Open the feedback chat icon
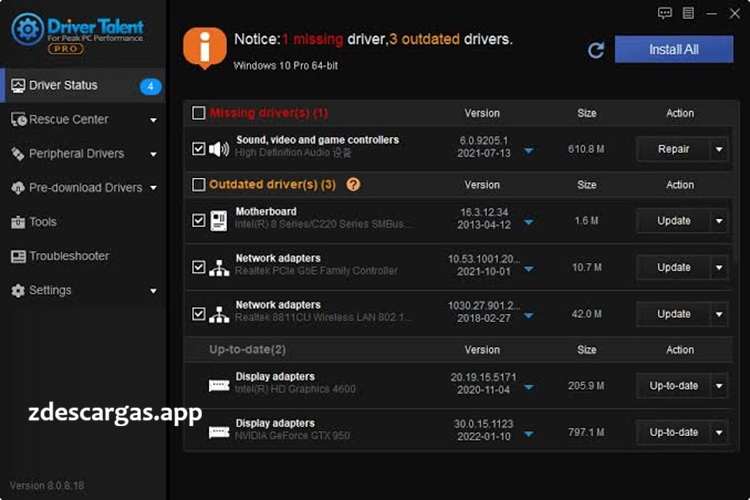This screenshot has height=500, width=750. pos(664,13)
